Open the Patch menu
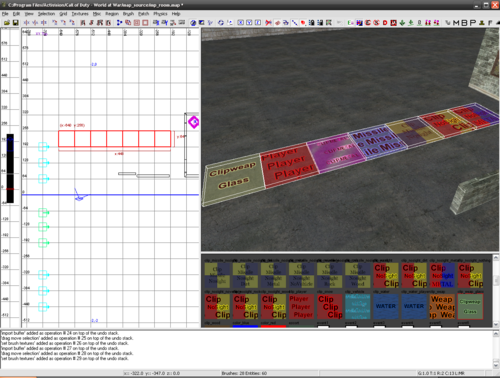 [143, 14]
